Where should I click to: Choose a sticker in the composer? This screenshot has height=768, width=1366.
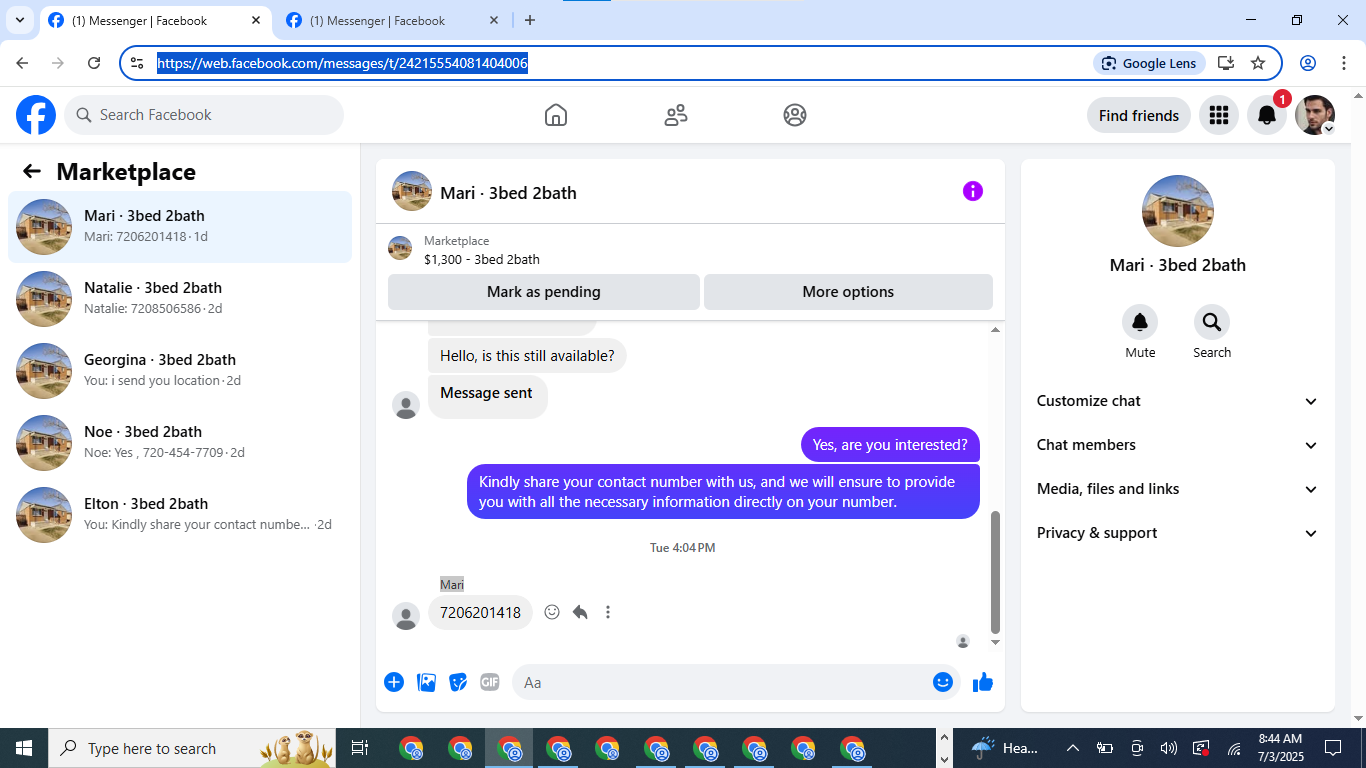click(458, 682)
